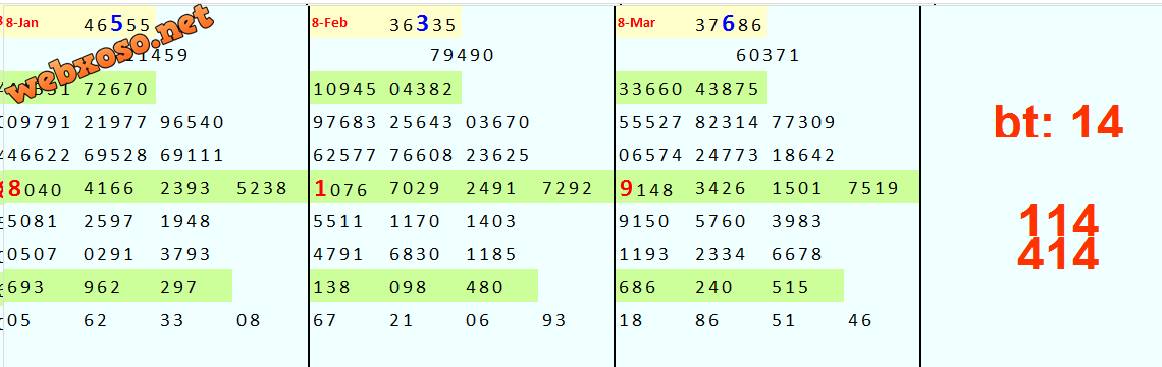Select the highlighted value 4166
The width and height of the screenshot is (1162, 367).
click(110, 189)
